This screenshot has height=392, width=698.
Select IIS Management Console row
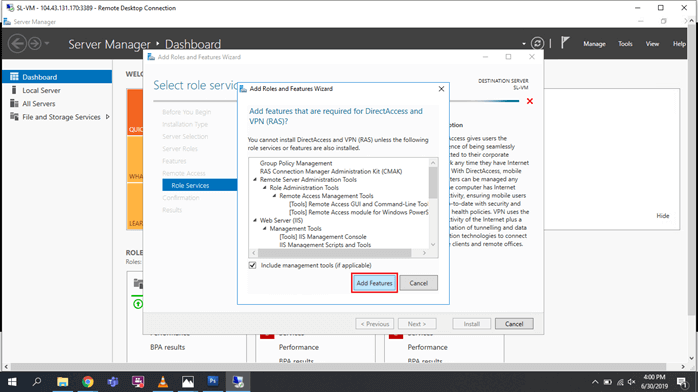pyautogui.click(x=323, y=237)
